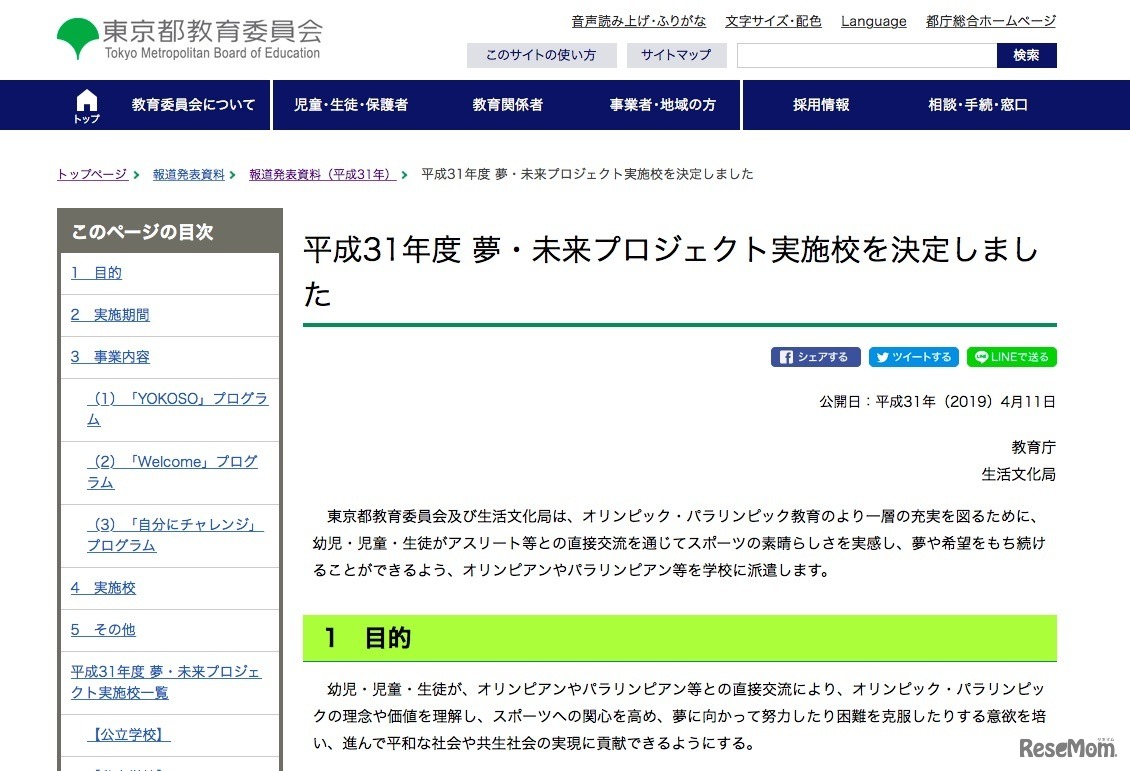
Task: Open the 4 実施校 sidebar link
Action: (x=104, y=588)
